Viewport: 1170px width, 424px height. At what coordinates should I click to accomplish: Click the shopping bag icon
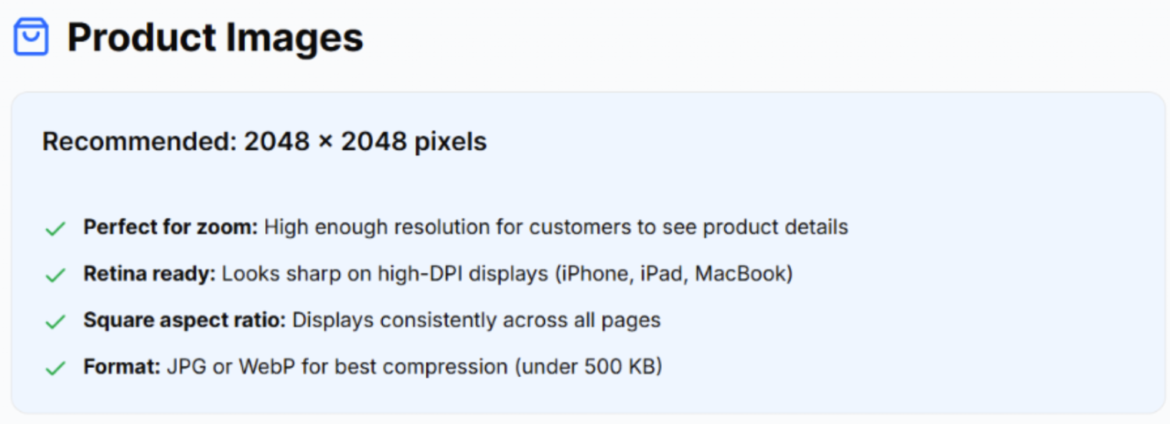(x=31, y=38)
